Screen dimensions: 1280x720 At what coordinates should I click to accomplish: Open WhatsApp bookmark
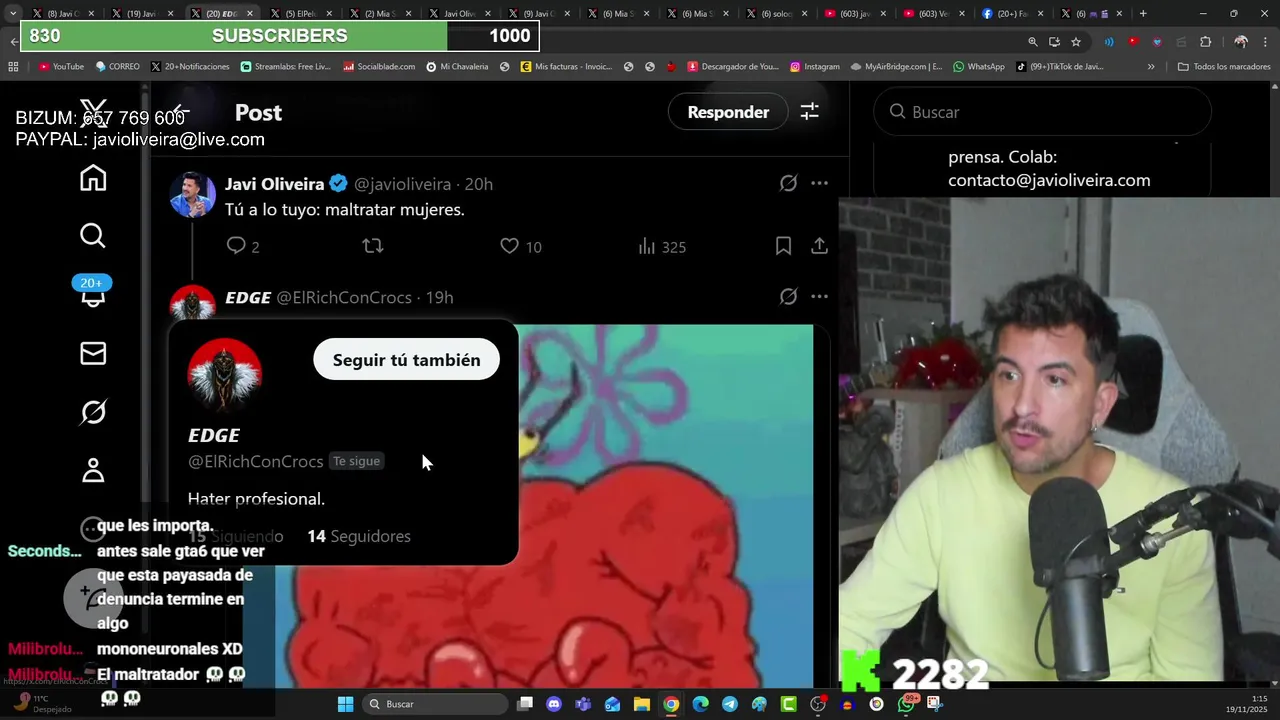click(x=979, y=67)
